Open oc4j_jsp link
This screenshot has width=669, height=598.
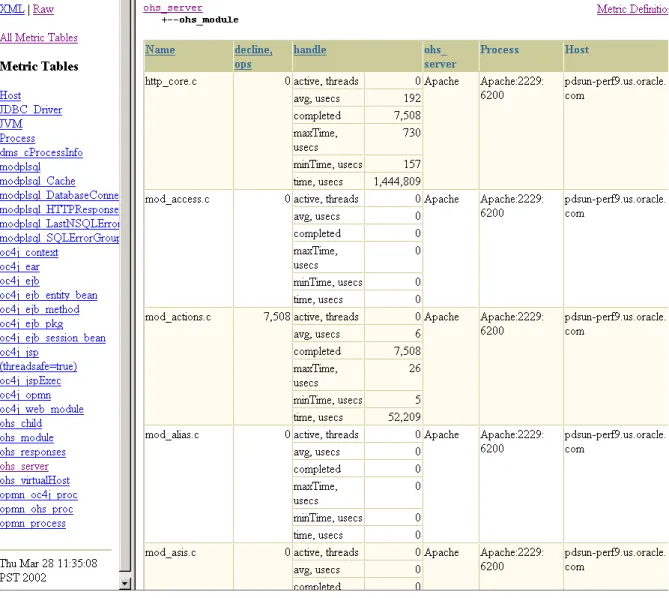(19, 352)
